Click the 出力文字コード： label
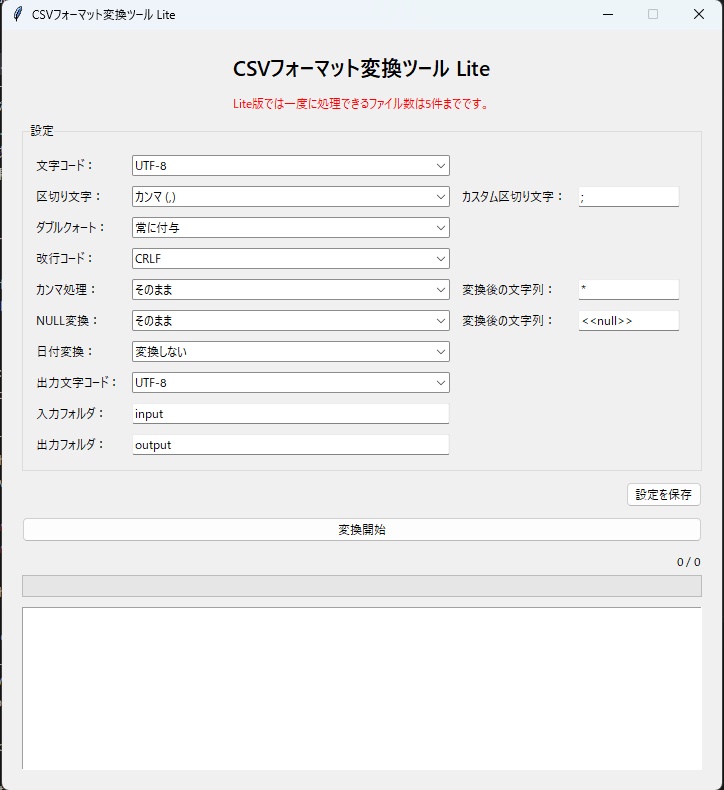Viewport: 724px width, 790px height. [77, 382]
